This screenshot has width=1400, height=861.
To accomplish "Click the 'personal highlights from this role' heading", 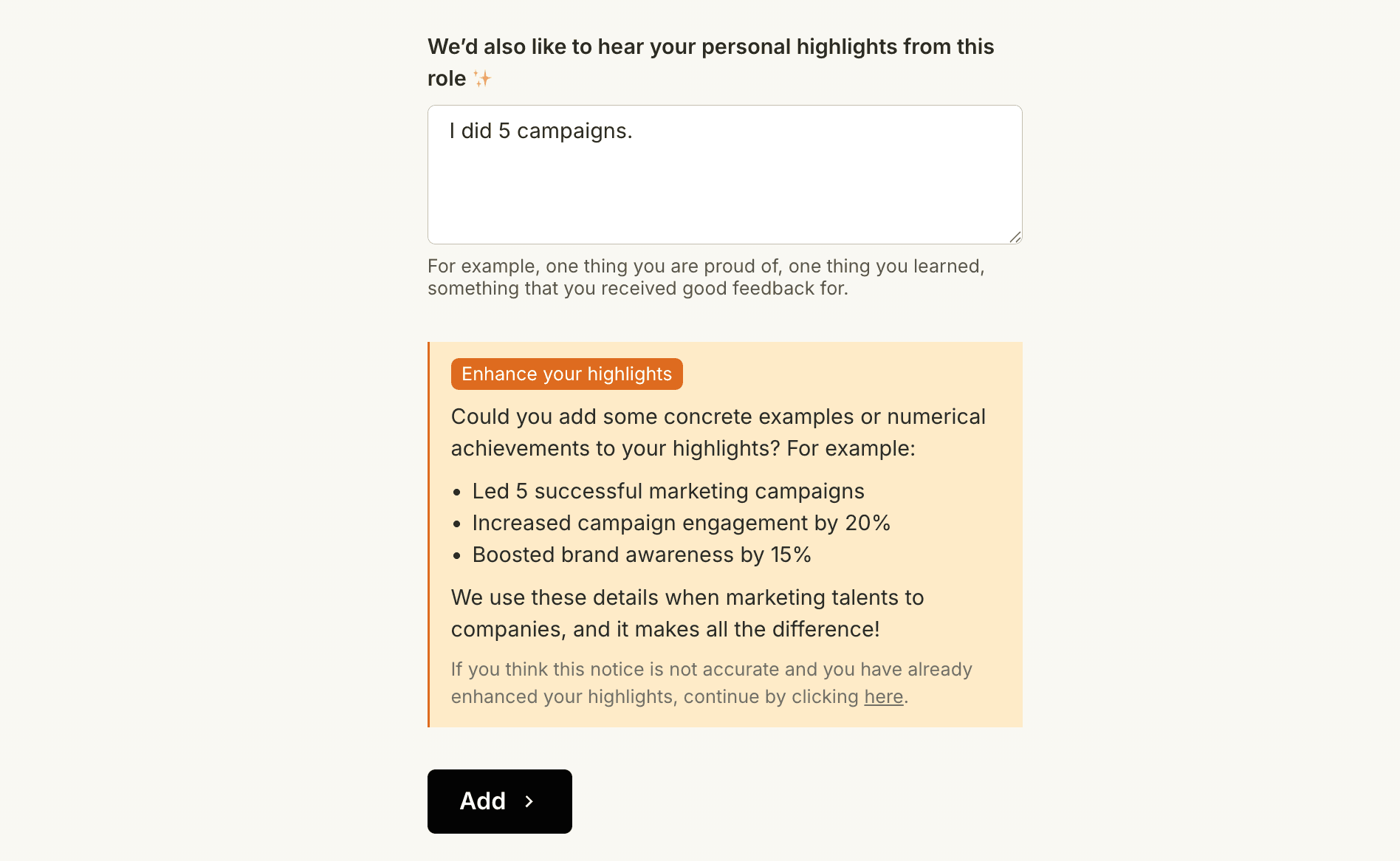I will click(x=710, y=47).
